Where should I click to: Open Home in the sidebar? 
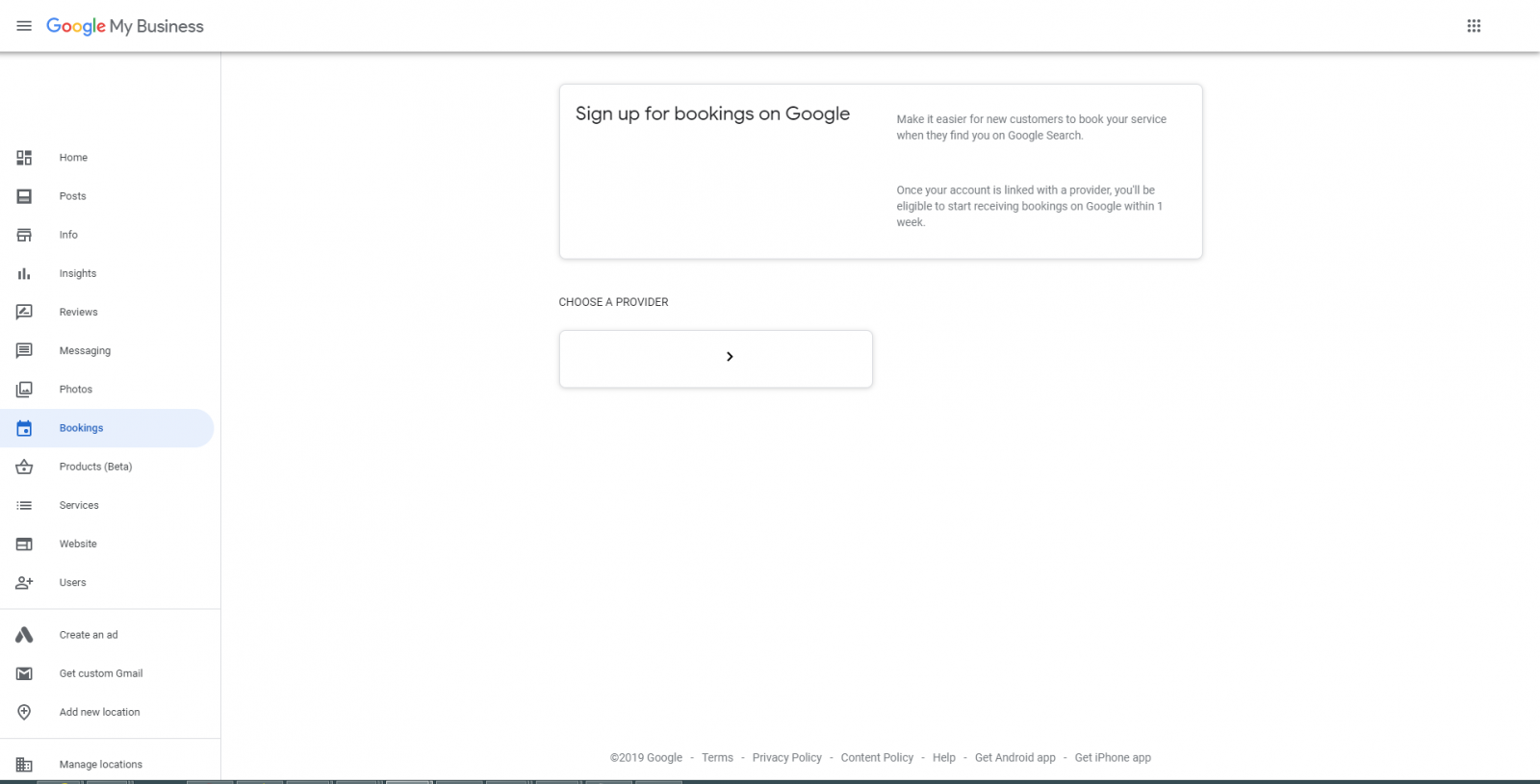coord(73,158)
